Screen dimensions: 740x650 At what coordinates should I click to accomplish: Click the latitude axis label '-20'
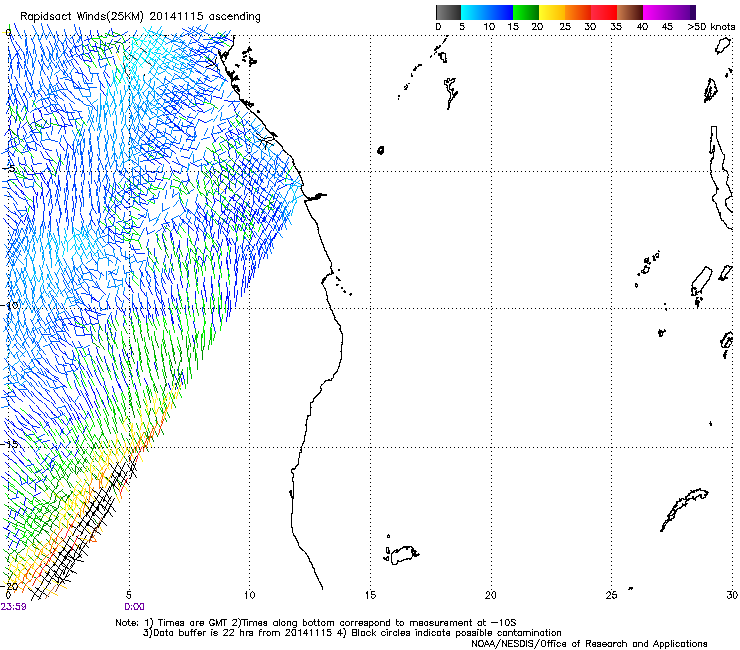(x=11, y=586)
